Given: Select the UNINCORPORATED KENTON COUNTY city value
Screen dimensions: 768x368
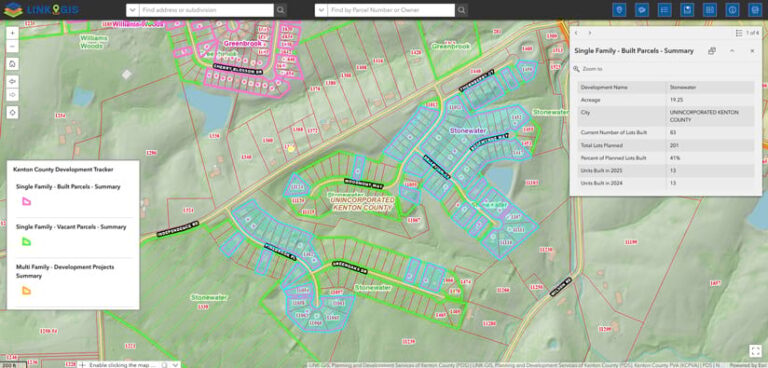Looking at the screenshot, I should point(704,116).
